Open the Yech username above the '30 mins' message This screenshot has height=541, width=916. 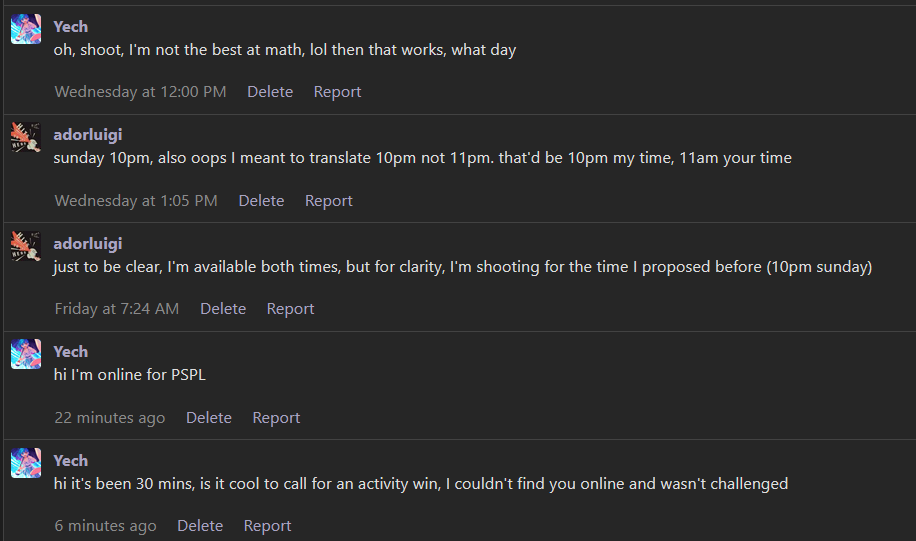pyautogui.click(x=71, y=460)
